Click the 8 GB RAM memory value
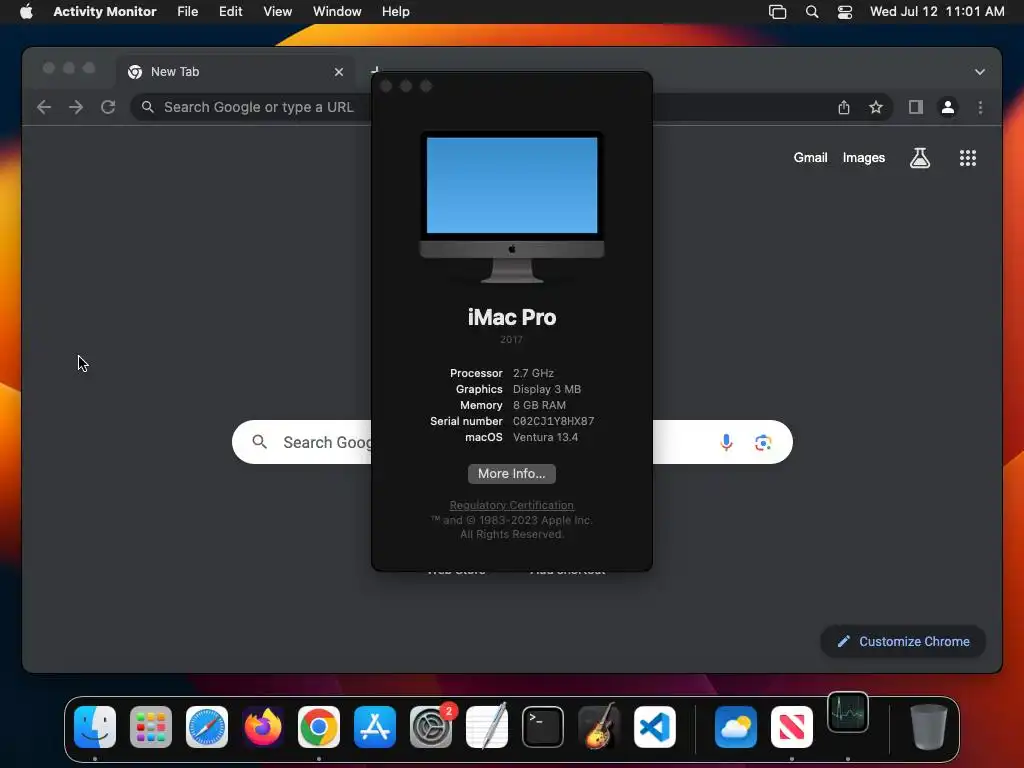 coord(539,405)
